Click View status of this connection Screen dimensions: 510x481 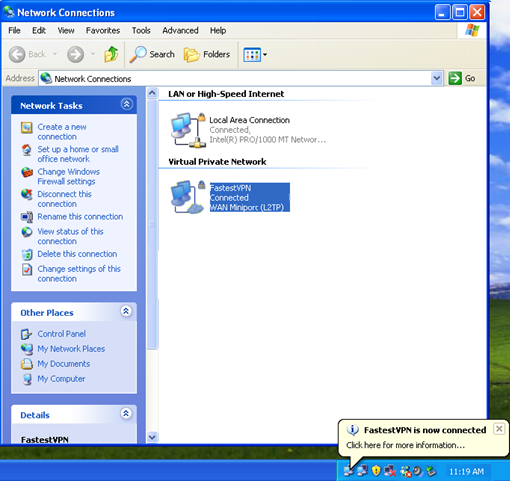[x=71, y=236]
